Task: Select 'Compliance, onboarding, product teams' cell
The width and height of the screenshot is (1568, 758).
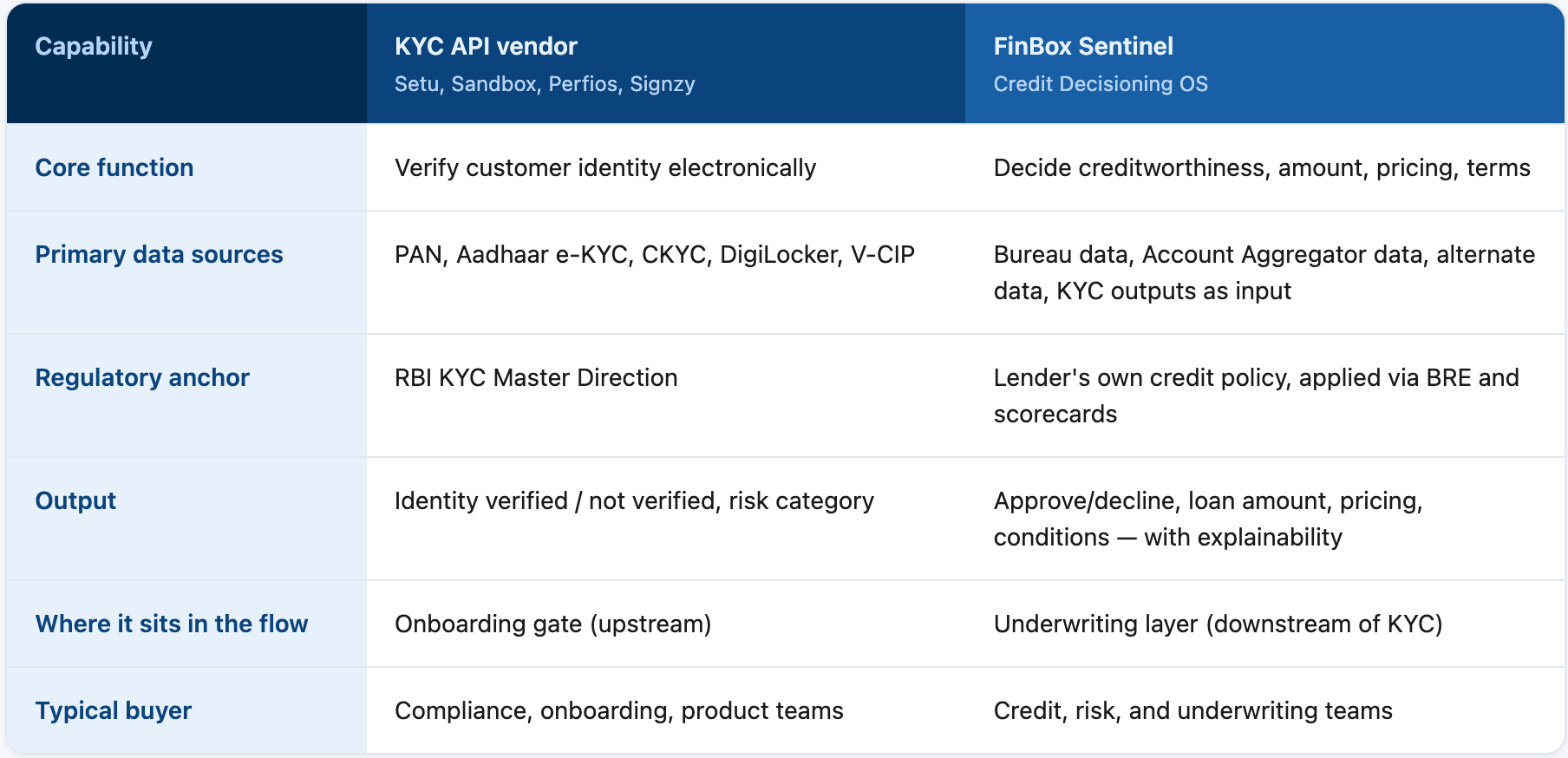Action: [618, 710]
